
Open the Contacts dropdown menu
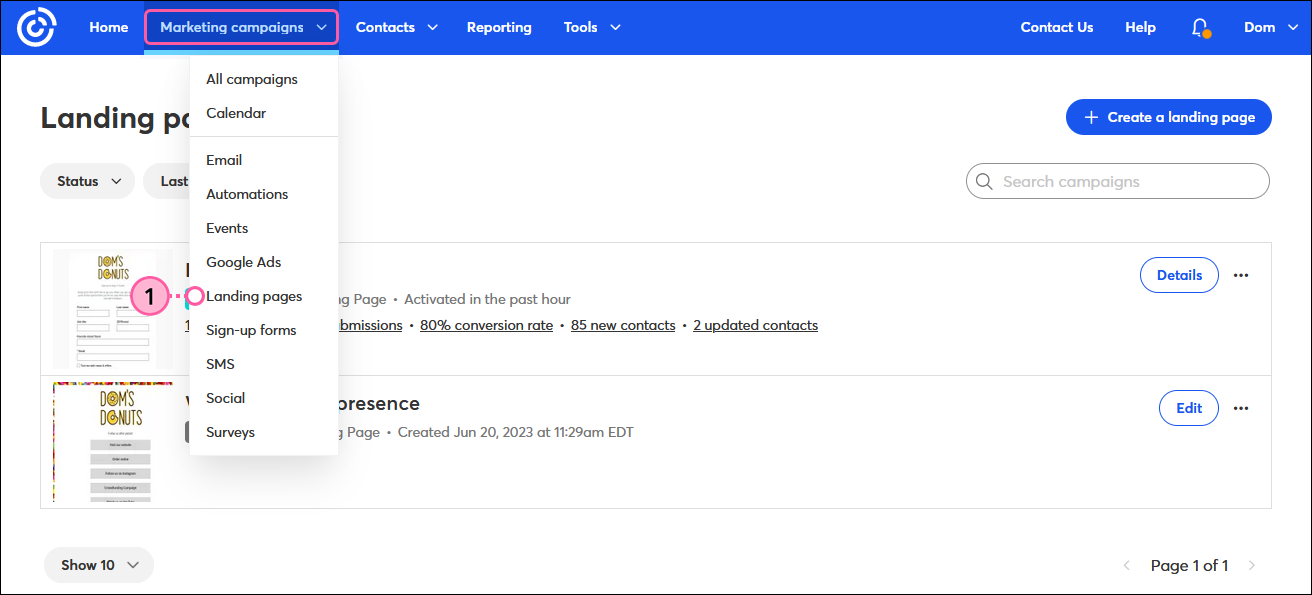pos(396,27)
